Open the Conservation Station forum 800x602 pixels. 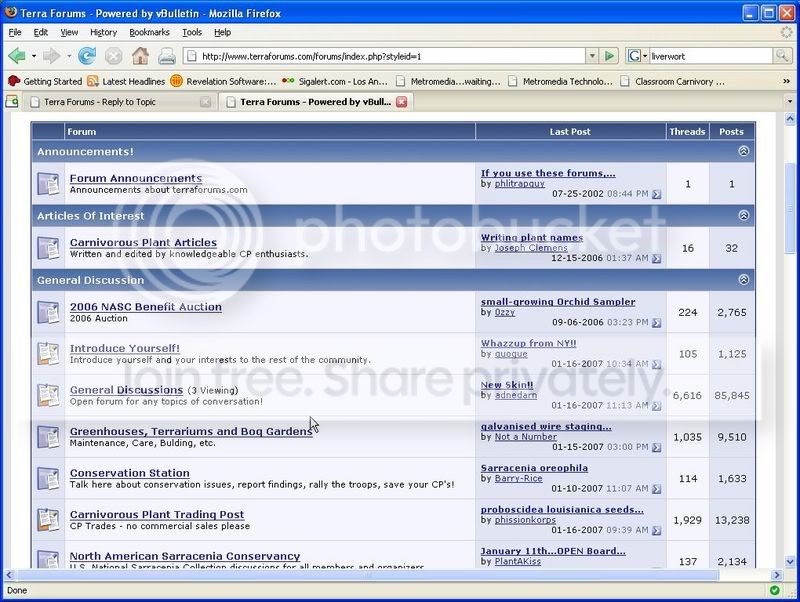[130, 473]
